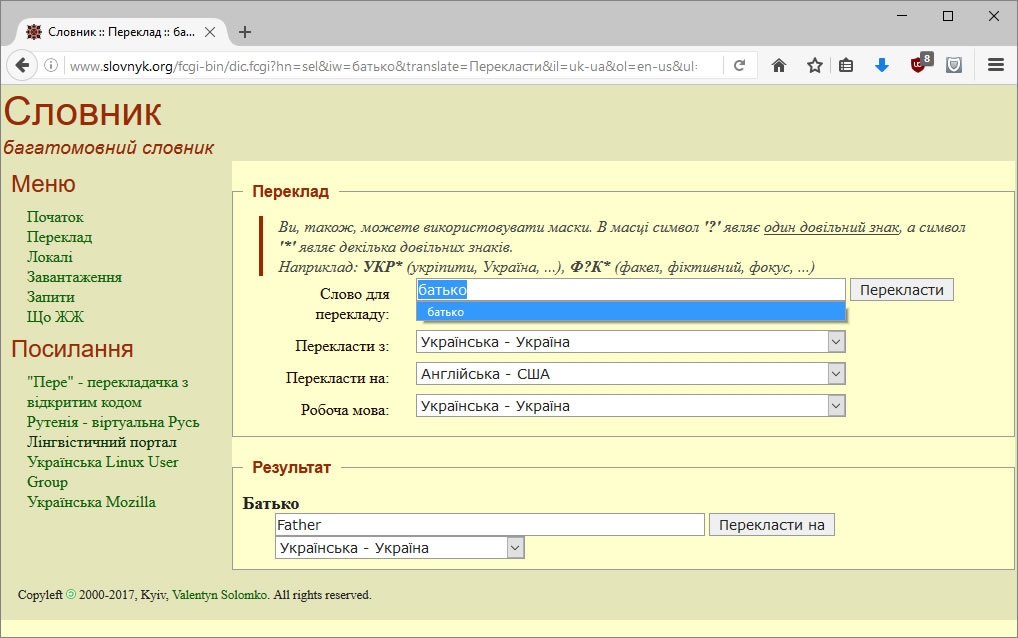Open the downloads arrow icon
Viewport: 1018px width, 638px height.
(881, 66)
